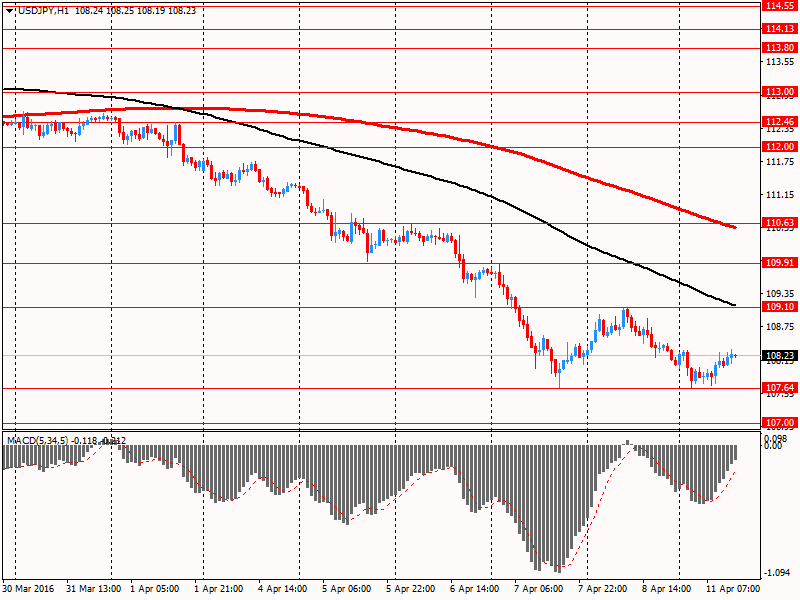Select the 111.15 axis price value
The width and height of the screenshot is (800, 600).
780,195
